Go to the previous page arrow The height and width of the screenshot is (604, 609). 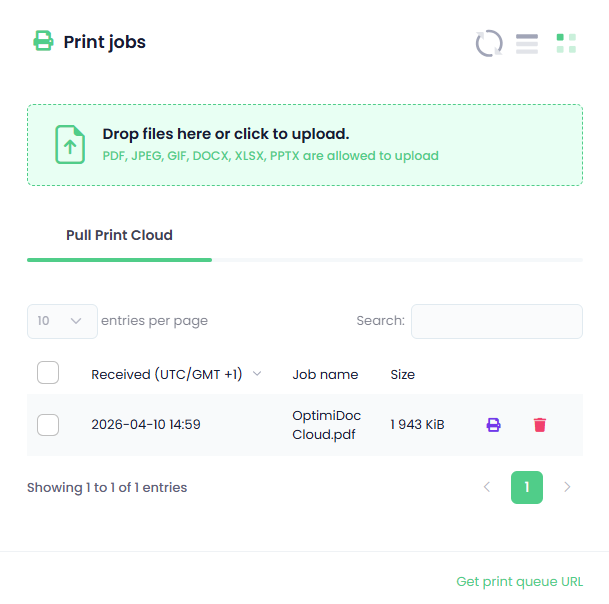point(487,487)
